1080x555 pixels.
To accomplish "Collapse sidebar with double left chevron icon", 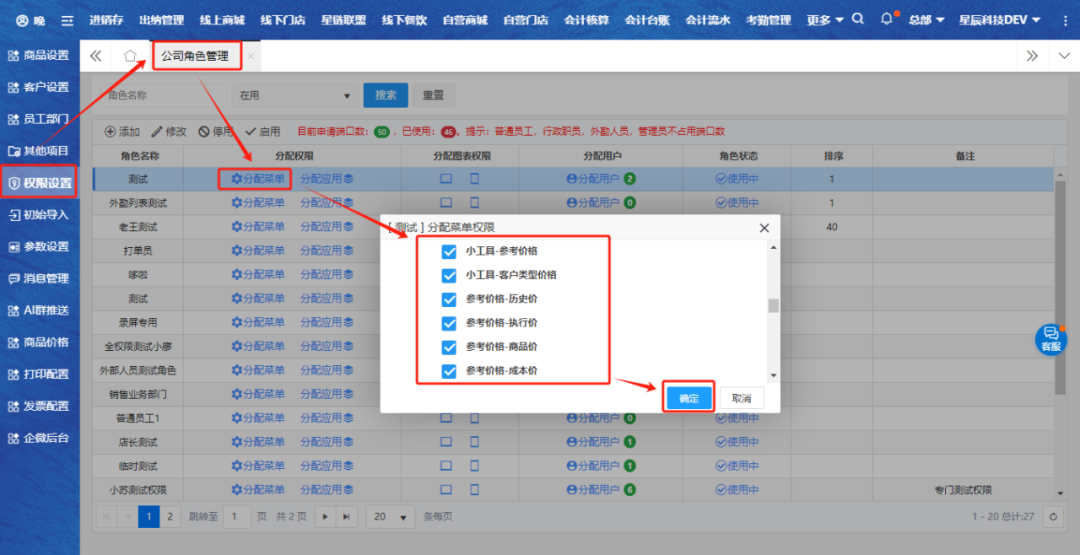I will [96, 56].
